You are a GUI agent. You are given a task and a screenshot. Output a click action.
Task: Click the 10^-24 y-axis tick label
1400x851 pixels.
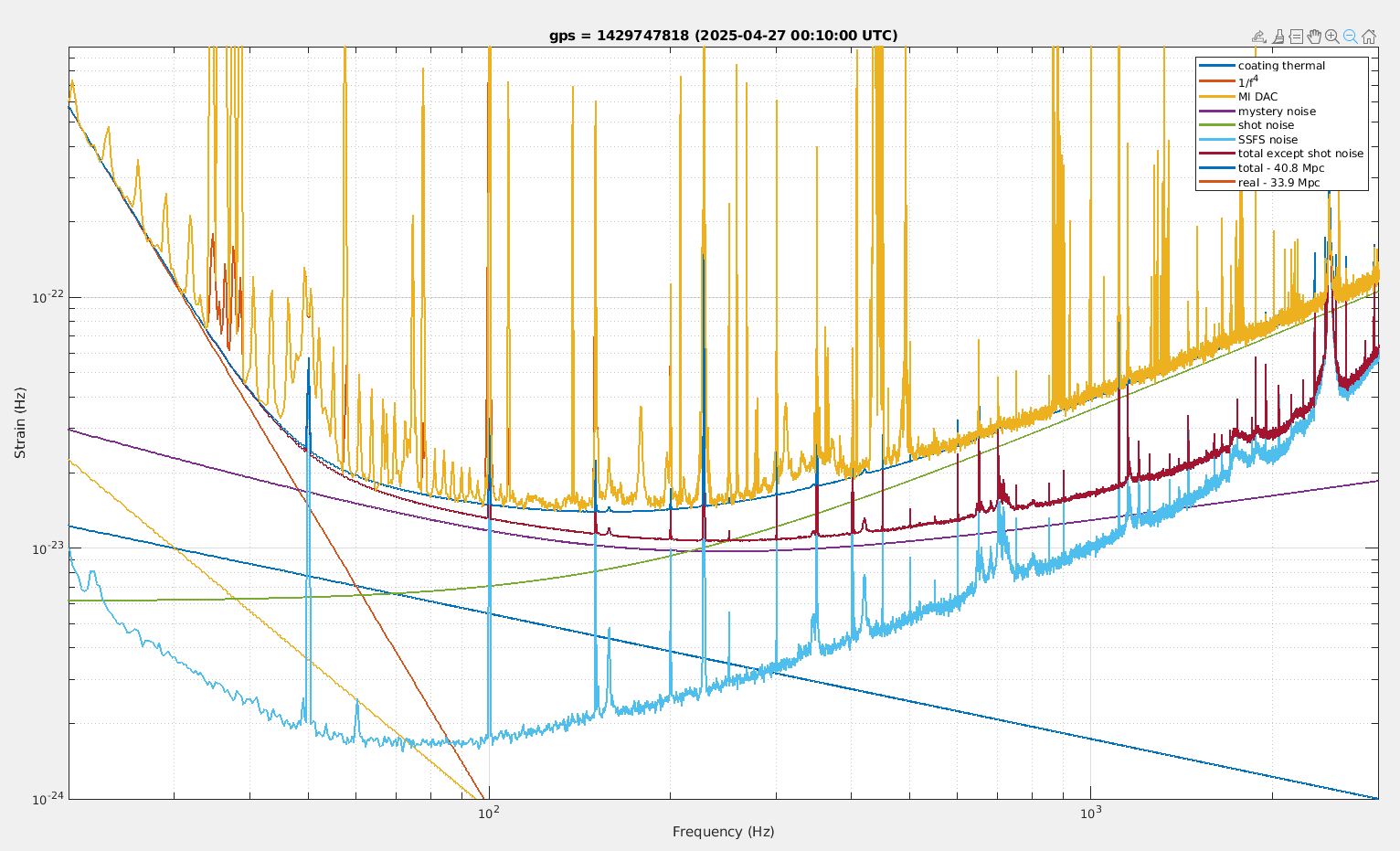click(x=48, y=798)
